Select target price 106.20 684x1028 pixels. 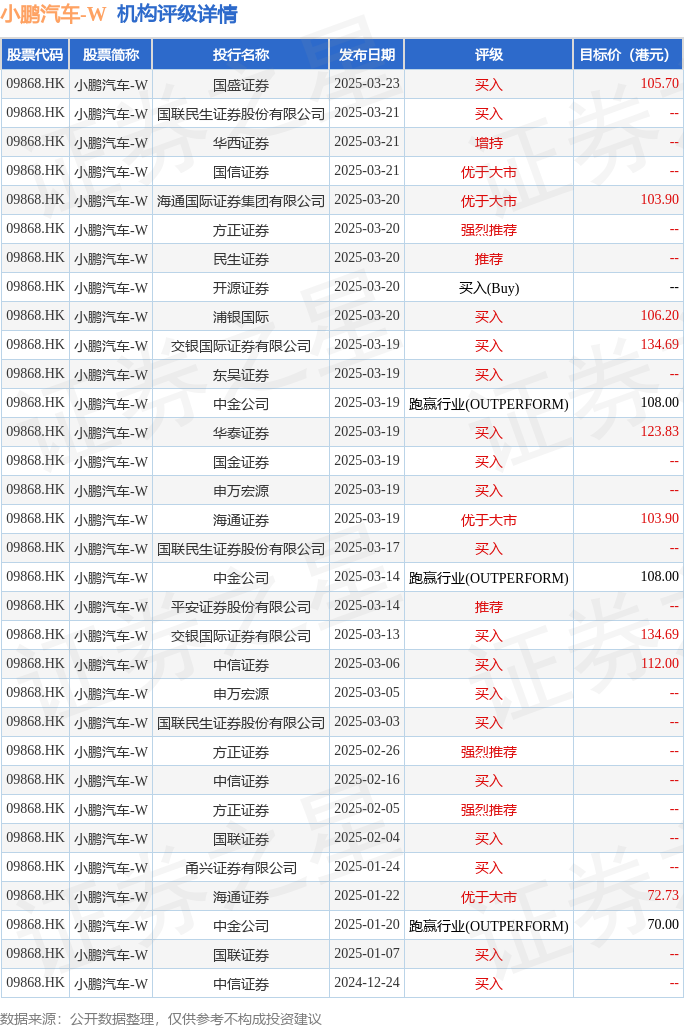[659, 315]
